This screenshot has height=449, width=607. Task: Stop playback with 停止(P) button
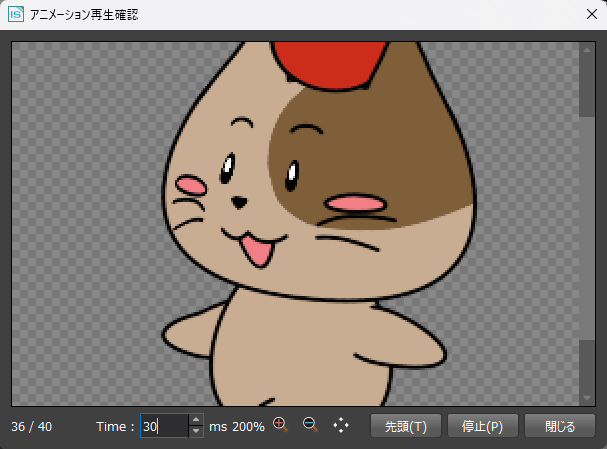click(482, 426)
